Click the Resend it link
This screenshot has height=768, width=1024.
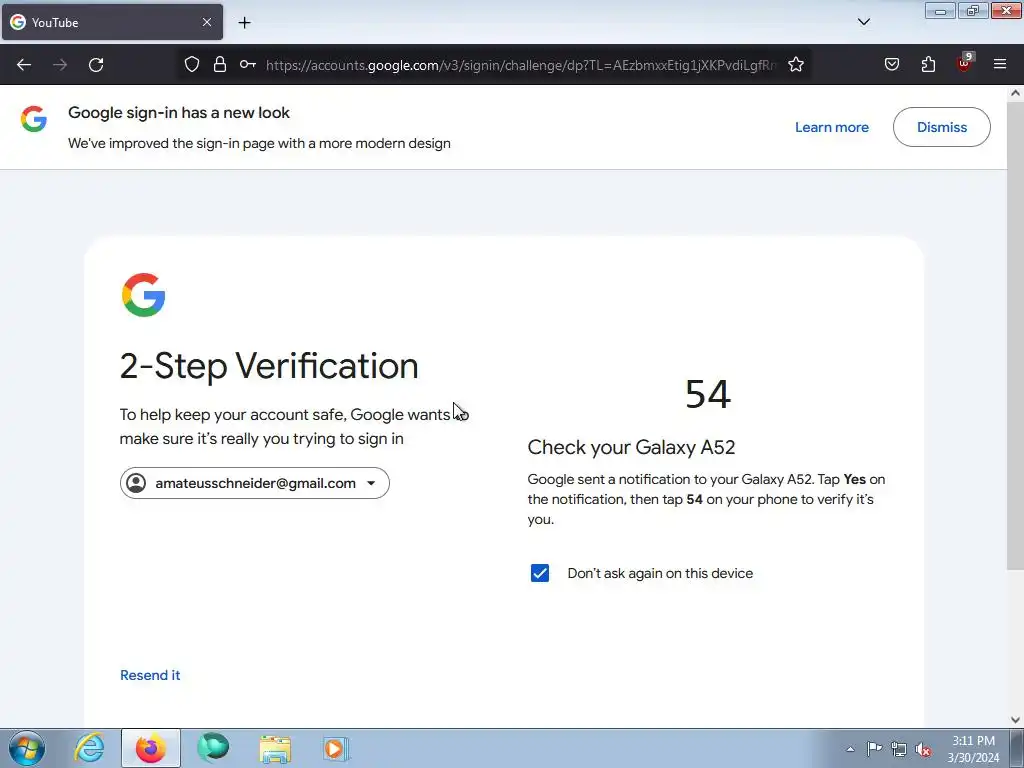[x=150, y=675]
